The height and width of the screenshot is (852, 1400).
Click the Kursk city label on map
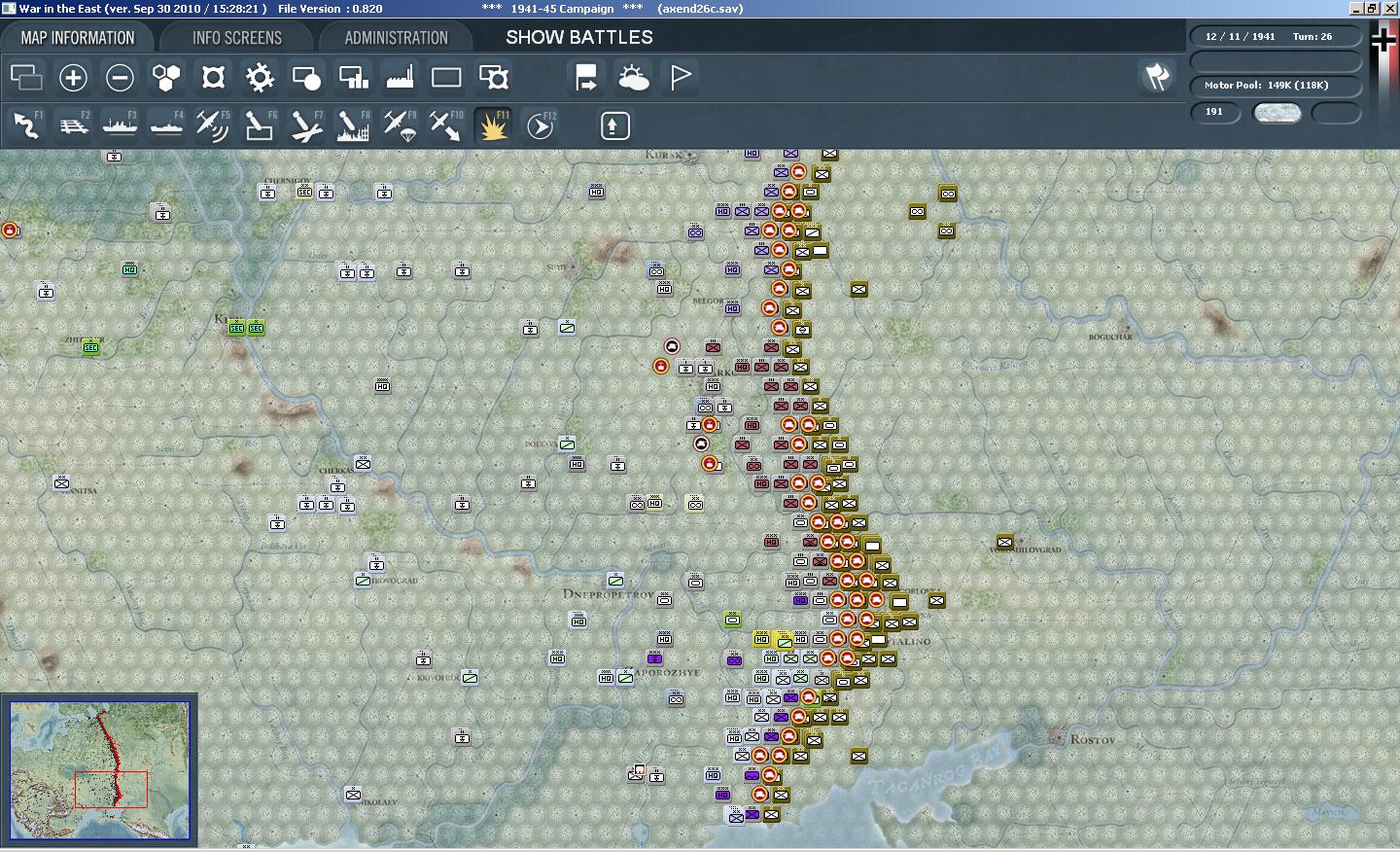pos(665,155)
